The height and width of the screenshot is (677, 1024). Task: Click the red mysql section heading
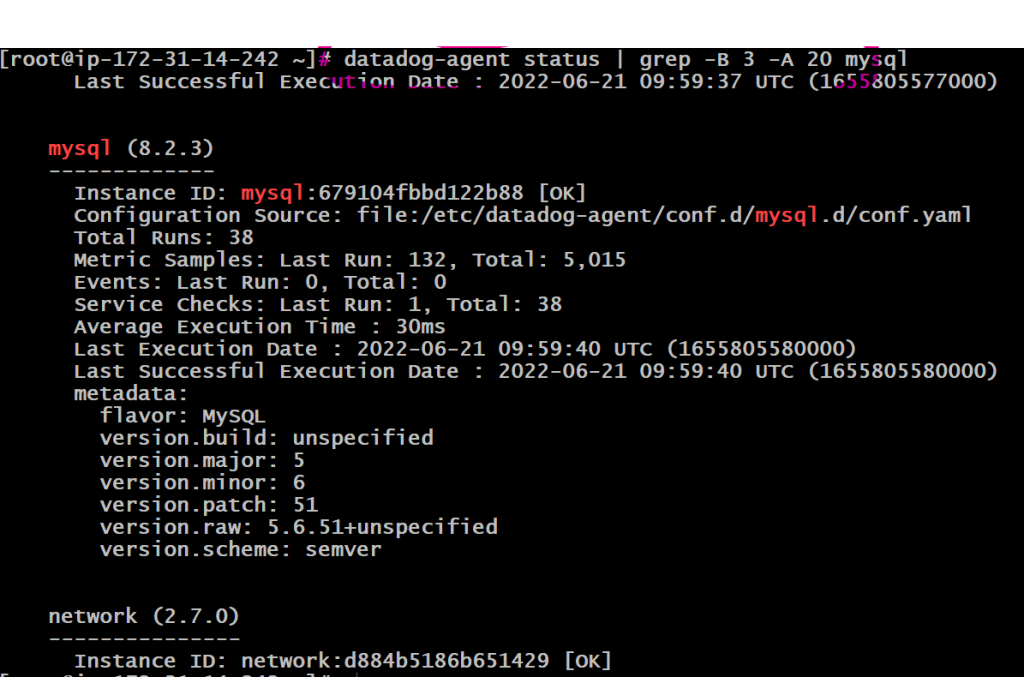79,149
